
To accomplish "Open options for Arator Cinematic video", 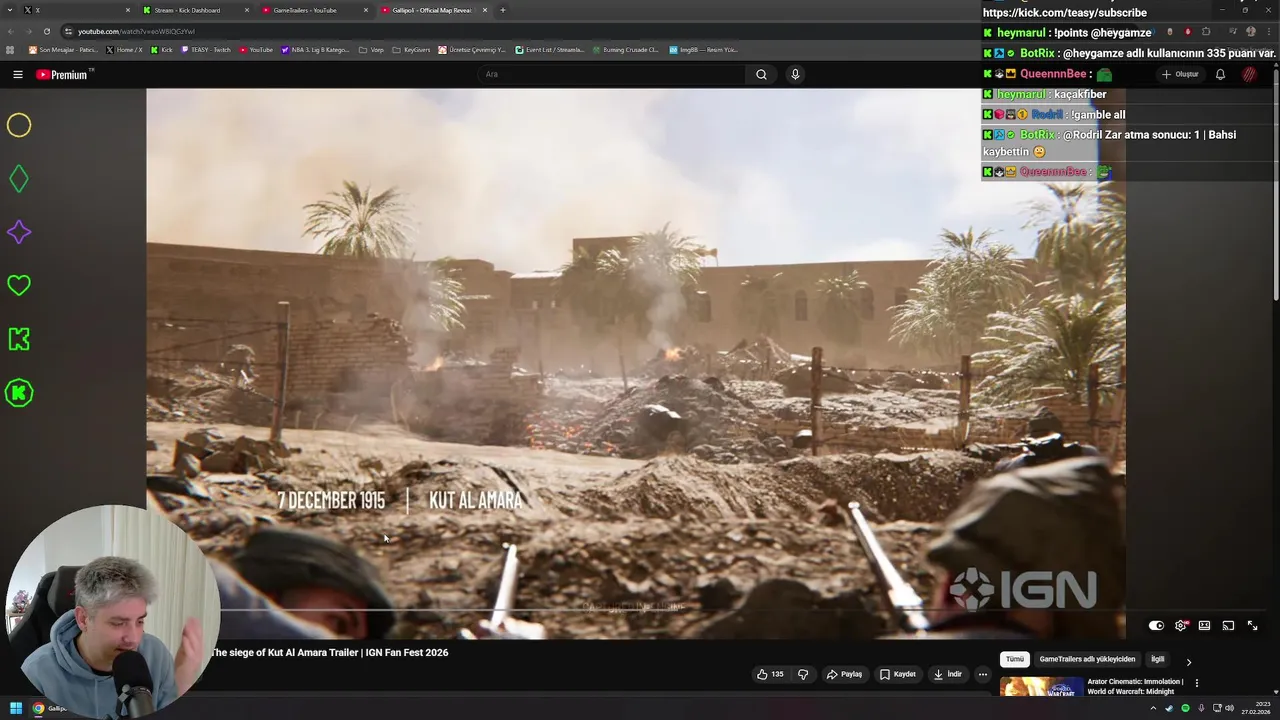I will 1196,683.
